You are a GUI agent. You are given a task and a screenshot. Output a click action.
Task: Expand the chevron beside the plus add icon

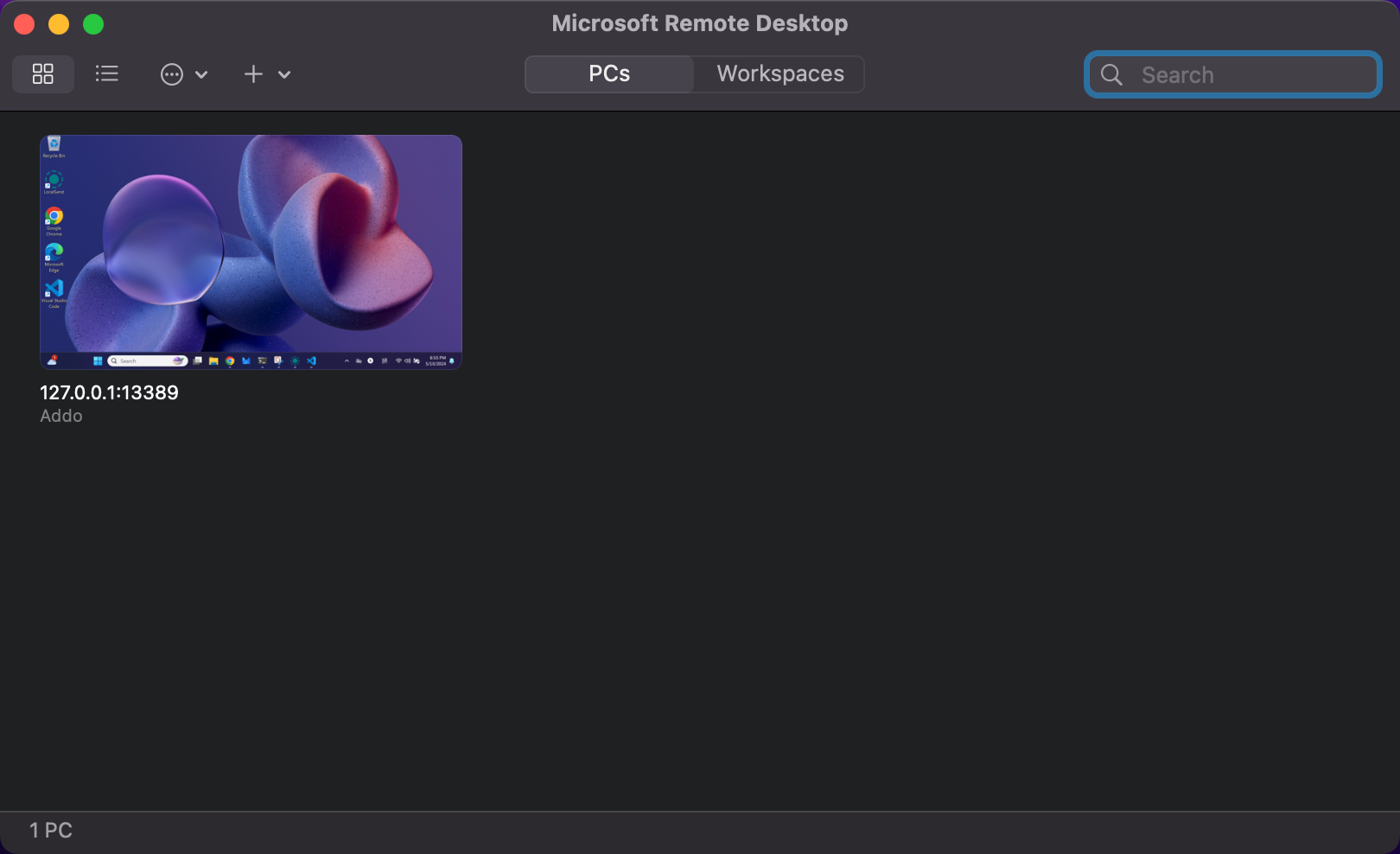click(x=283, y=75)
